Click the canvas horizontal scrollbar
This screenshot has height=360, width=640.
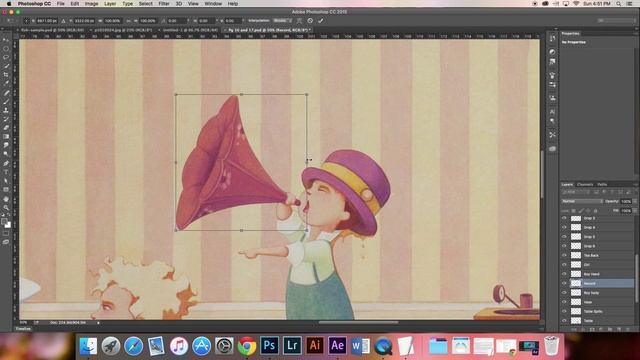(x=358, y=322)
